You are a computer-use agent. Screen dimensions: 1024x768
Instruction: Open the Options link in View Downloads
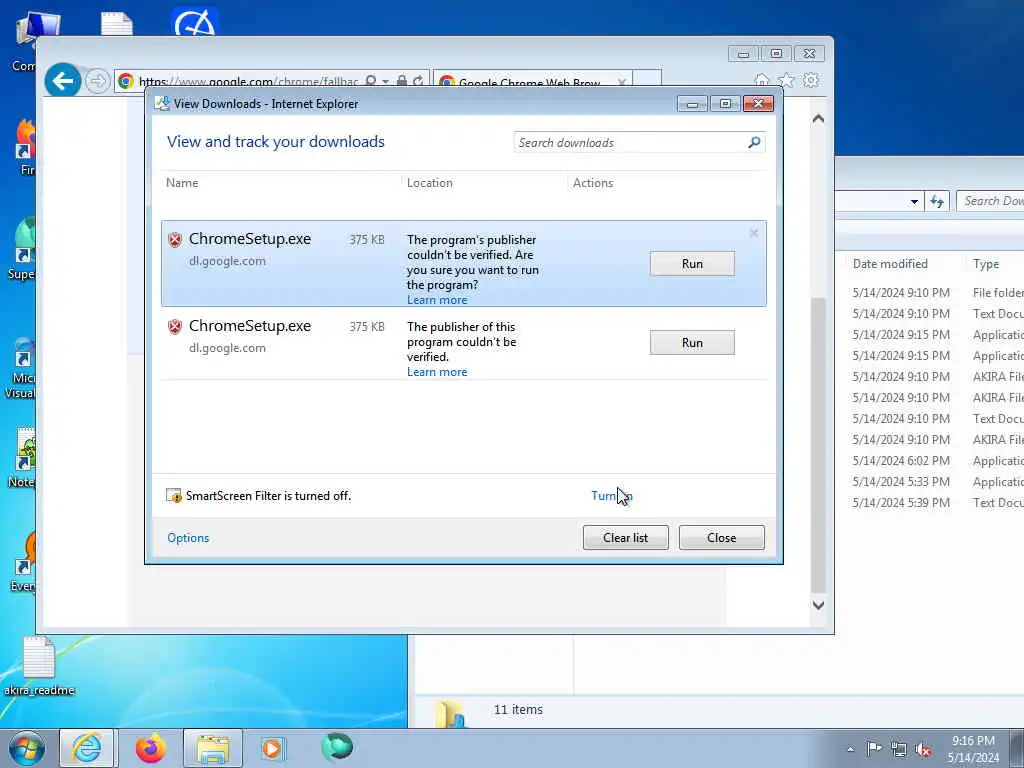[x=188, y=537]
